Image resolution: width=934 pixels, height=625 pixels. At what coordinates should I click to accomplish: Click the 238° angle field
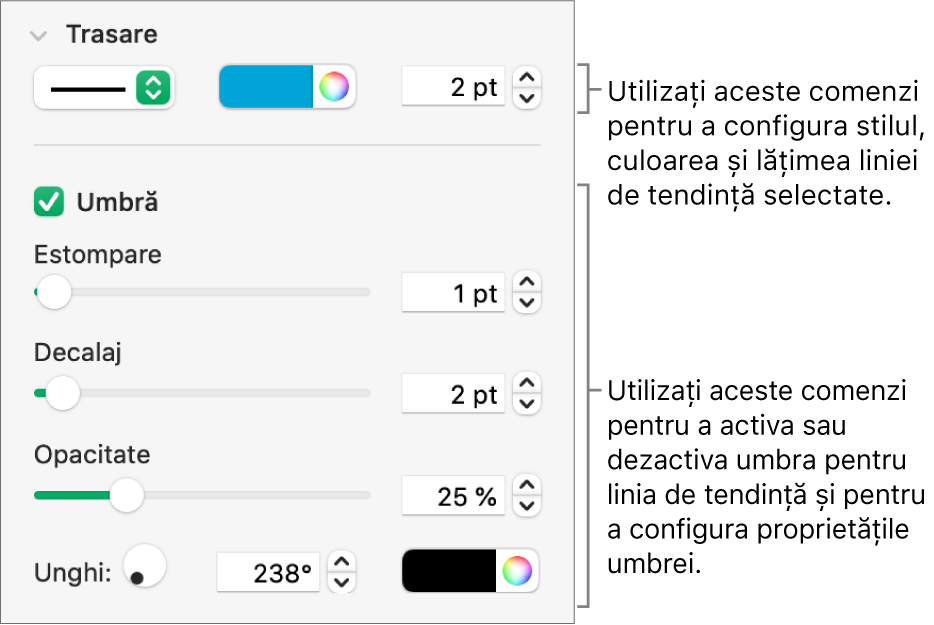[270, 573]
